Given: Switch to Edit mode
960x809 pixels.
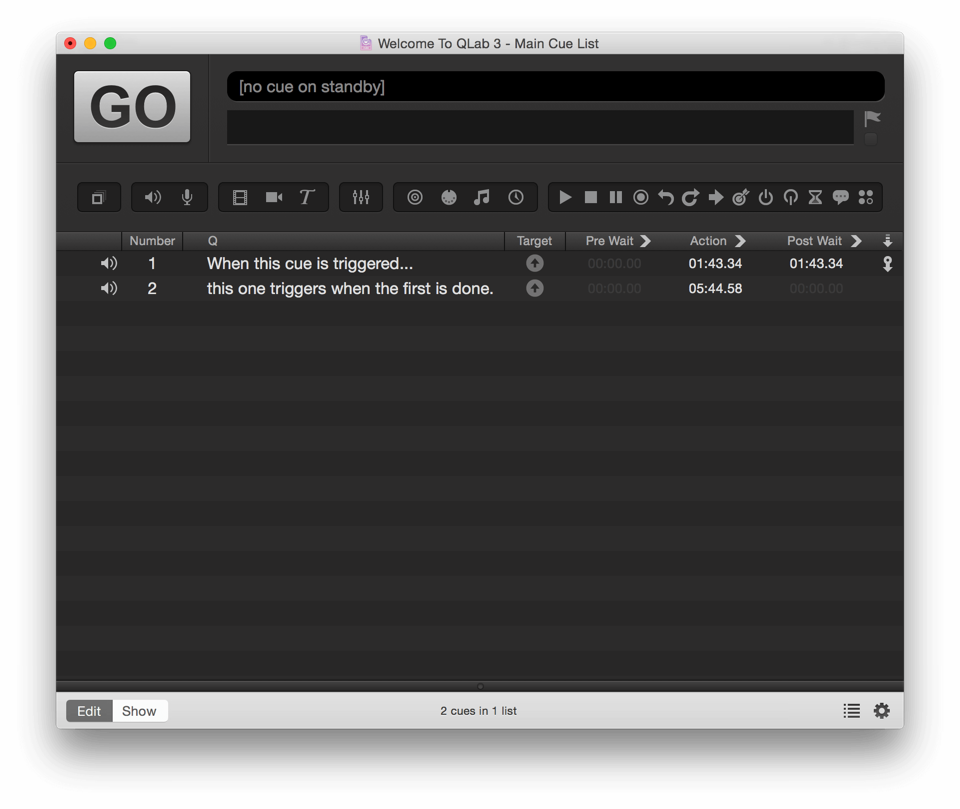Looking at the screenshot, I should [89, 711].
